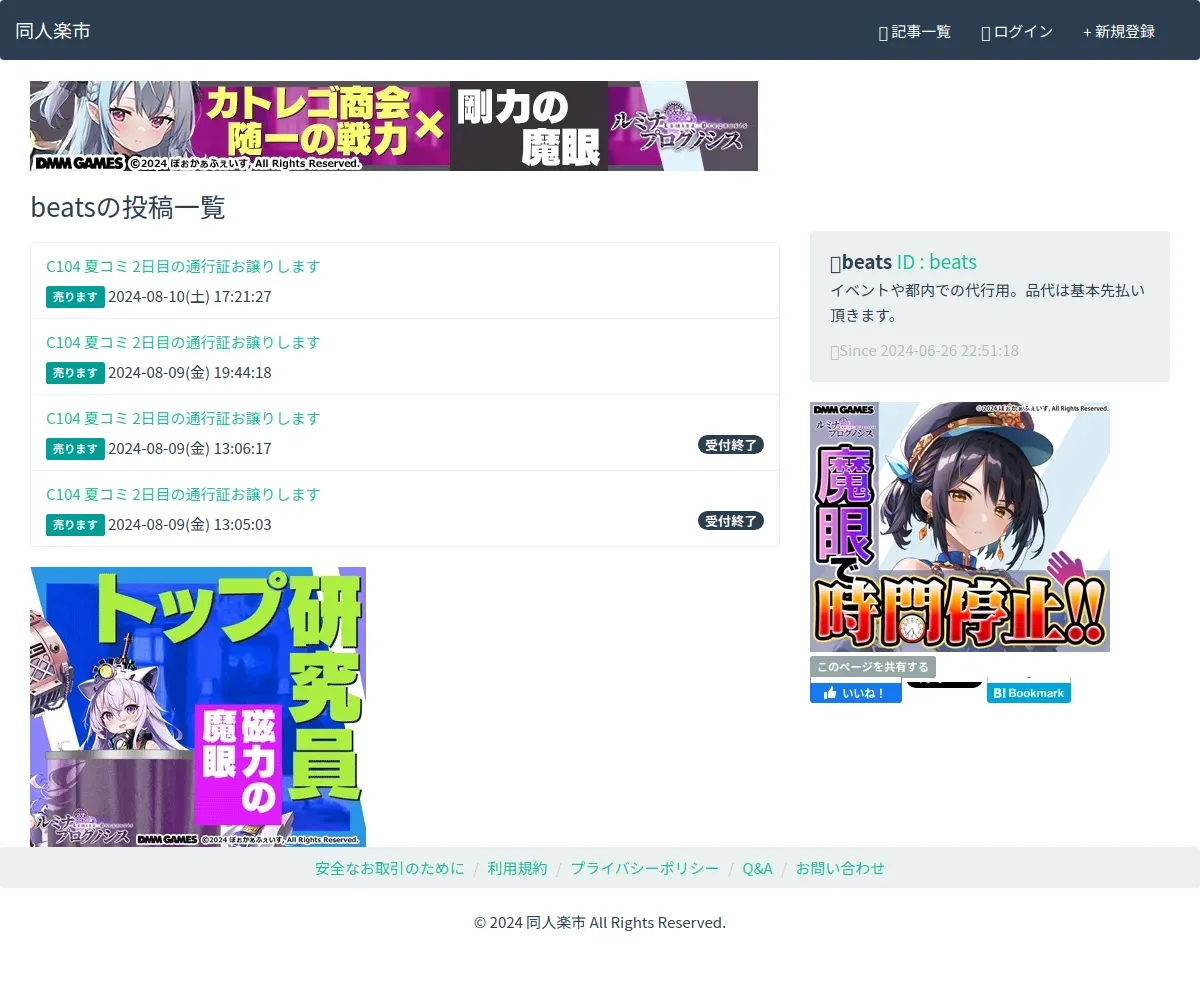Screen dimensions: 1200x1000
Task: Open the プライバシーポリシー footer link
Action: [645, 868]
